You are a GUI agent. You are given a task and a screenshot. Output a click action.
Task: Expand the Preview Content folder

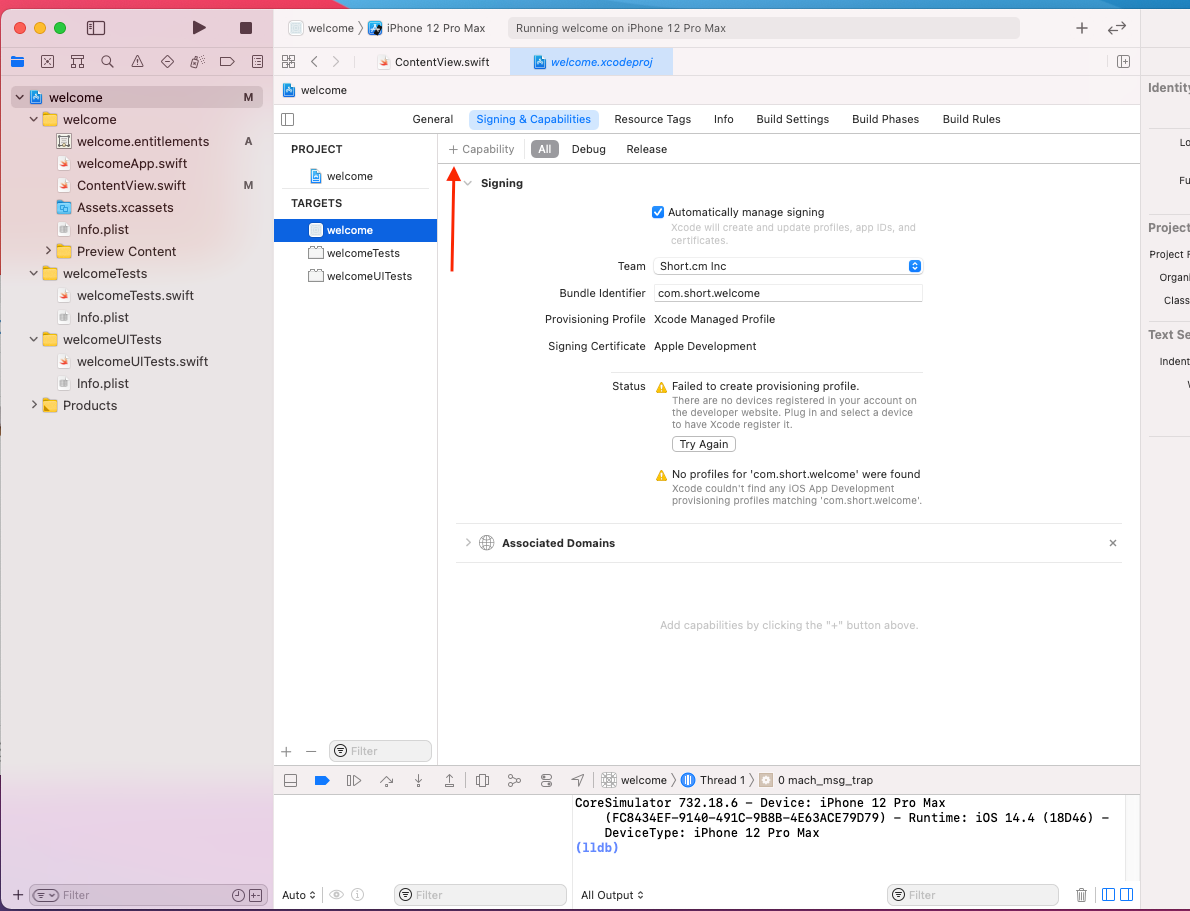48,251
